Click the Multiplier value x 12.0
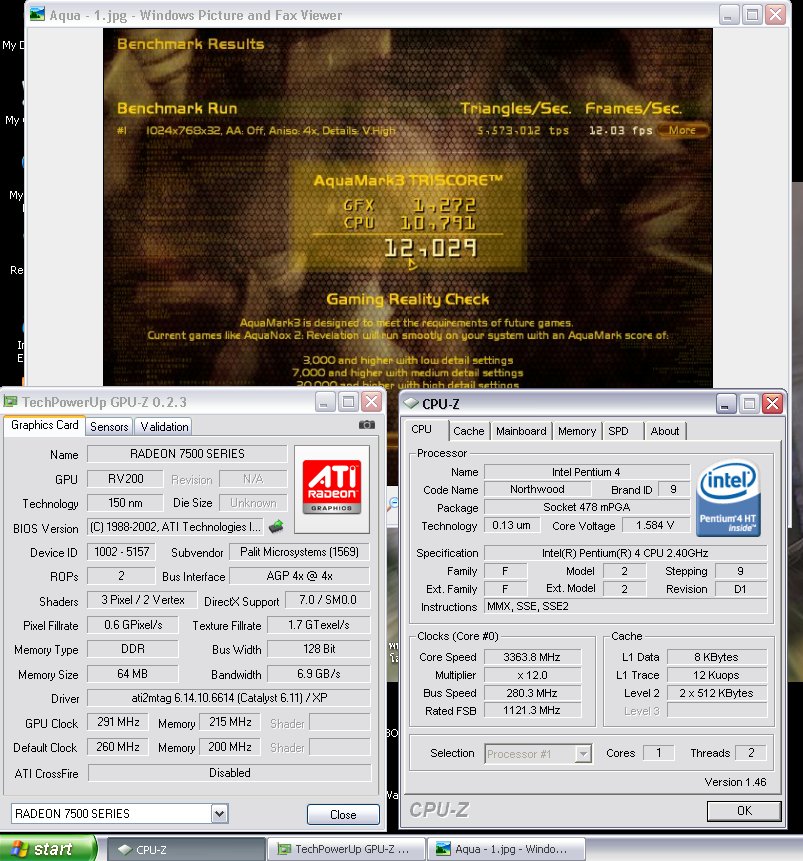Screen dimensions: 803x861 pos(532,675)
